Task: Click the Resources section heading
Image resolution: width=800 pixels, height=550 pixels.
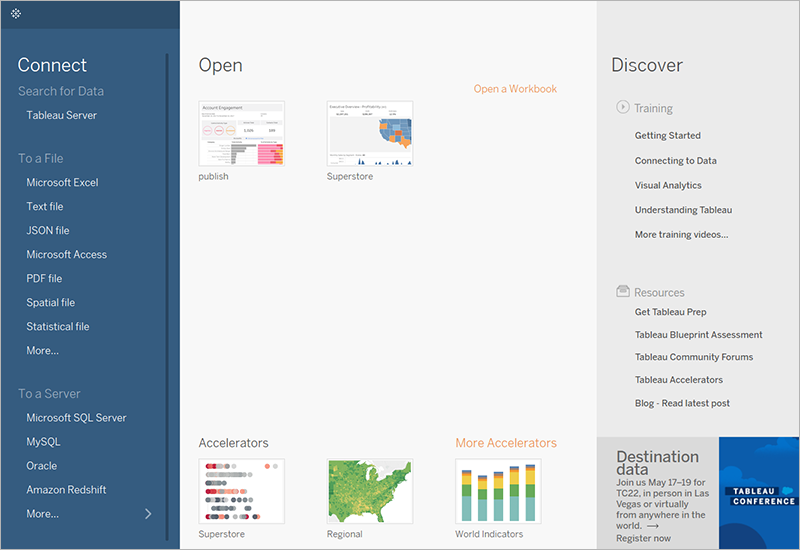Action: pos(659,292)
